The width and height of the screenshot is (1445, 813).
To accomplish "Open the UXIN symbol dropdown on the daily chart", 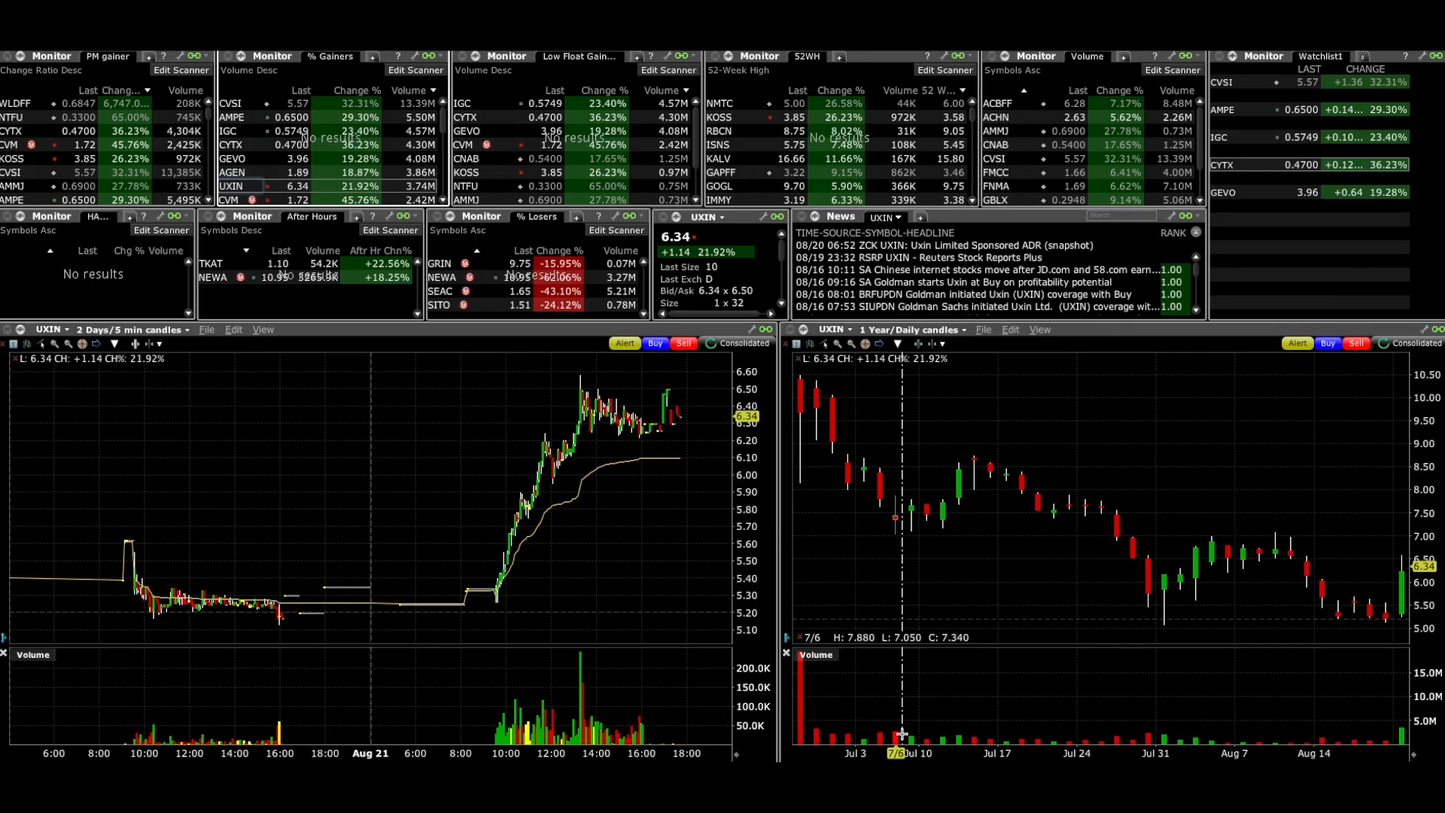I will coord(836,330).
